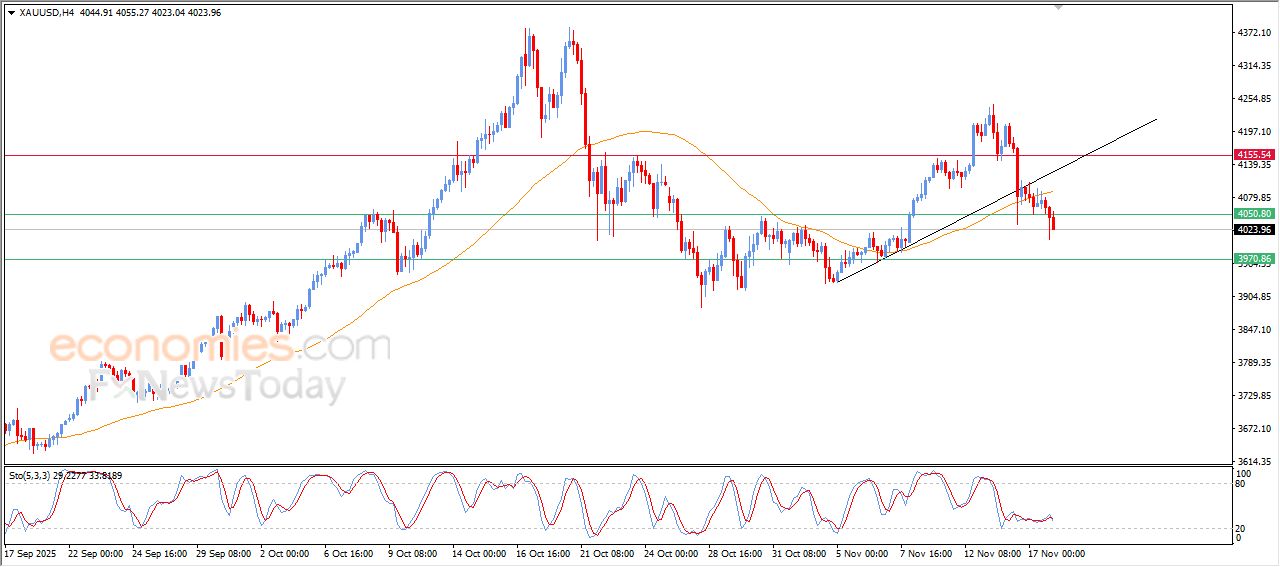The height and width of the screenshot is (567, 1280).
Task: Click the stochastic 20 level axis label
Action: [1243, 527]
